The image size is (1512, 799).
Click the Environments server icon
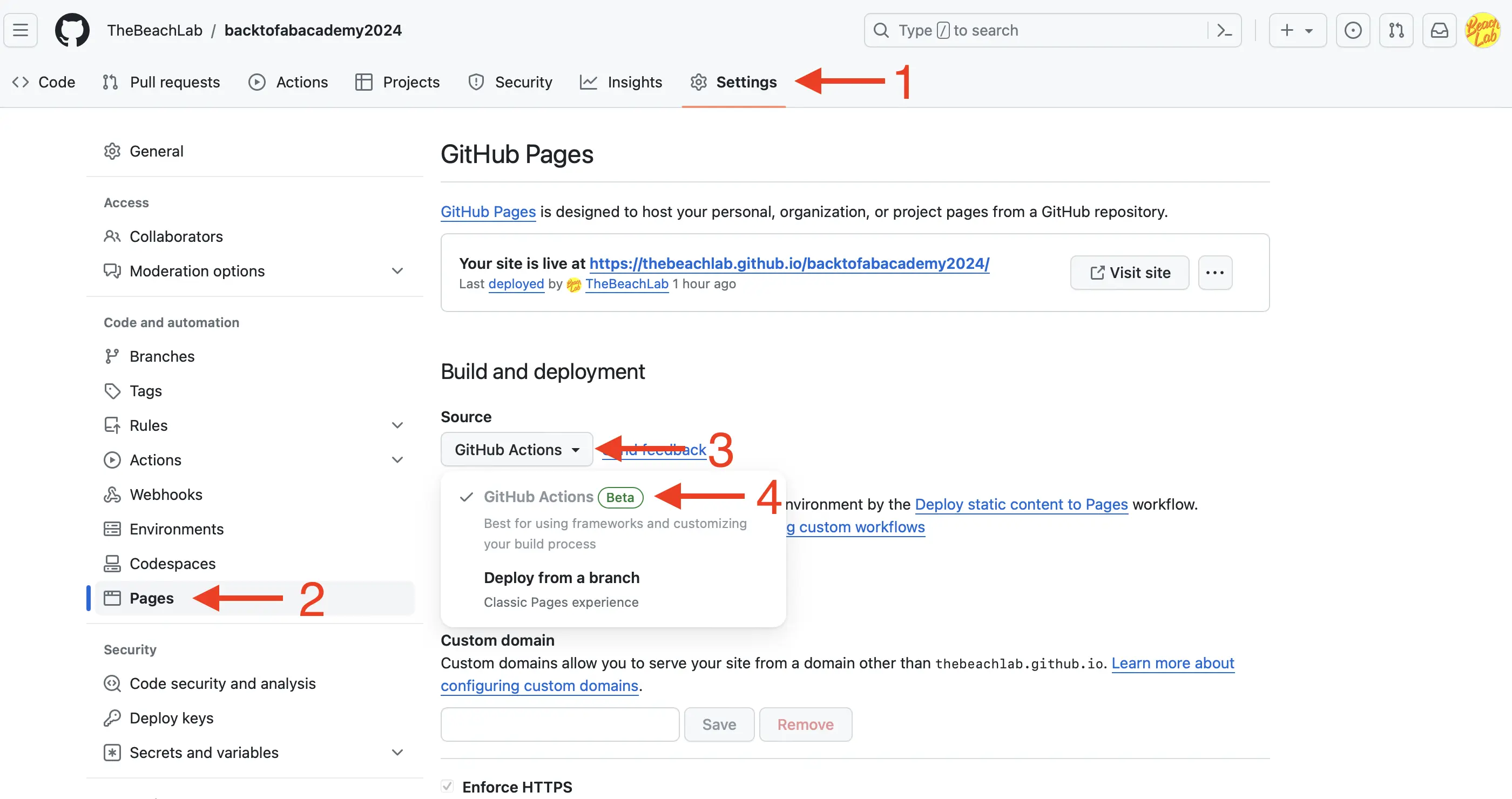point(112,529)
